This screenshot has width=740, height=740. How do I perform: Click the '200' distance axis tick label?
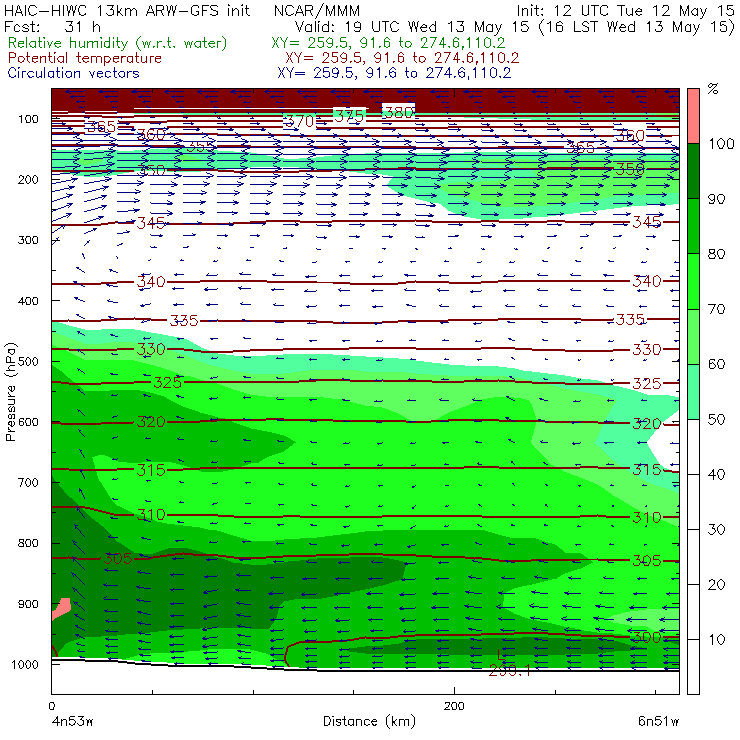pyautogui.click(x=454, y=706)
